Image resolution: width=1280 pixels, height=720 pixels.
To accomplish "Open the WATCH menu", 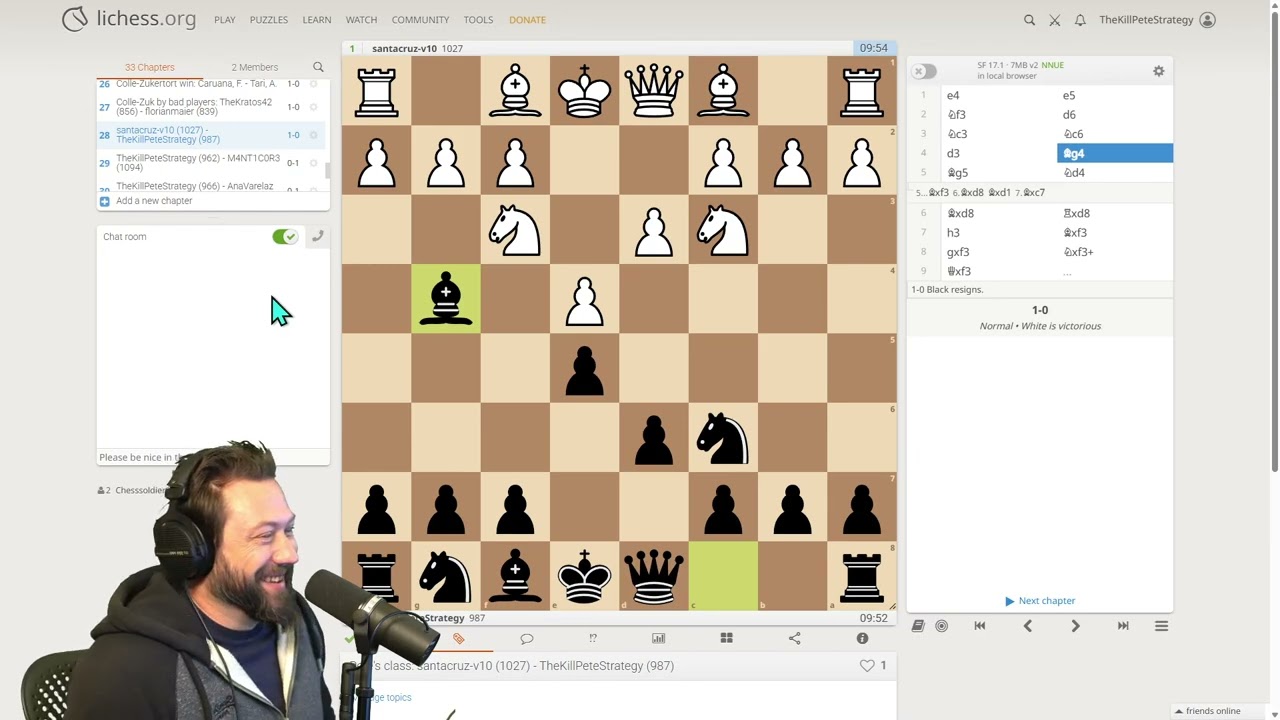I will 361,20.
